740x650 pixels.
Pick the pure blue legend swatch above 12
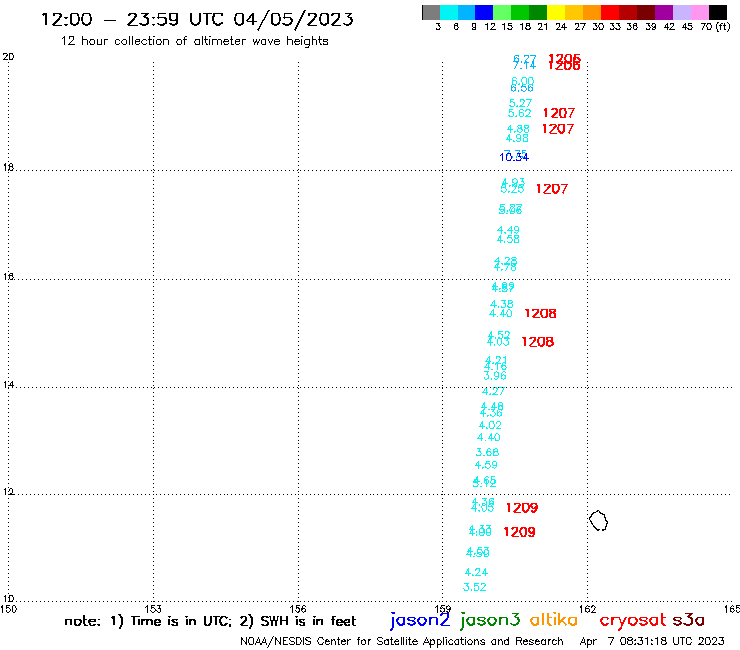pyautogui.click(x=484, y=12)
